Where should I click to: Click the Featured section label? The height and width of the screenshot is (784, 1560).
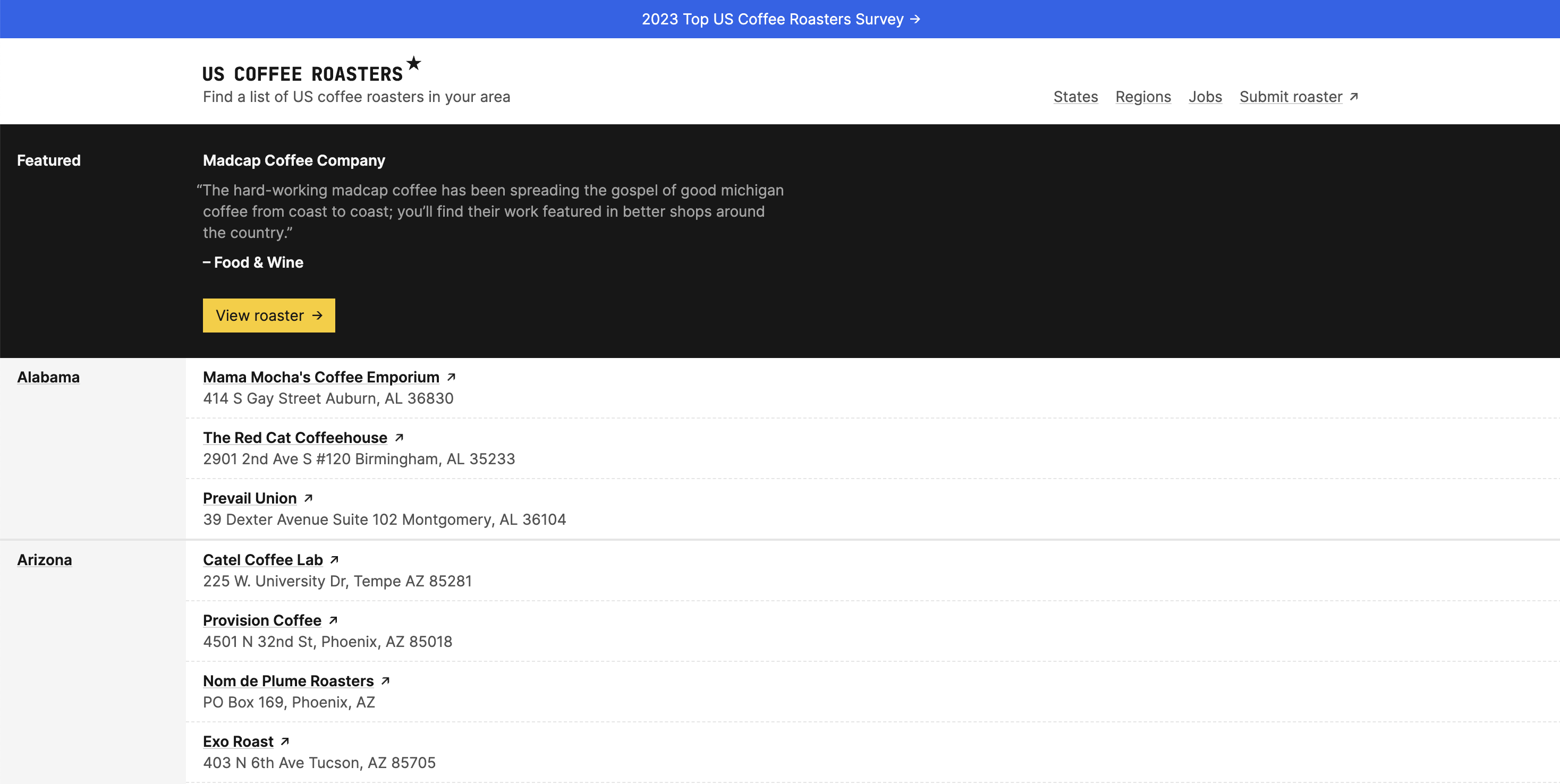point(48,160)
